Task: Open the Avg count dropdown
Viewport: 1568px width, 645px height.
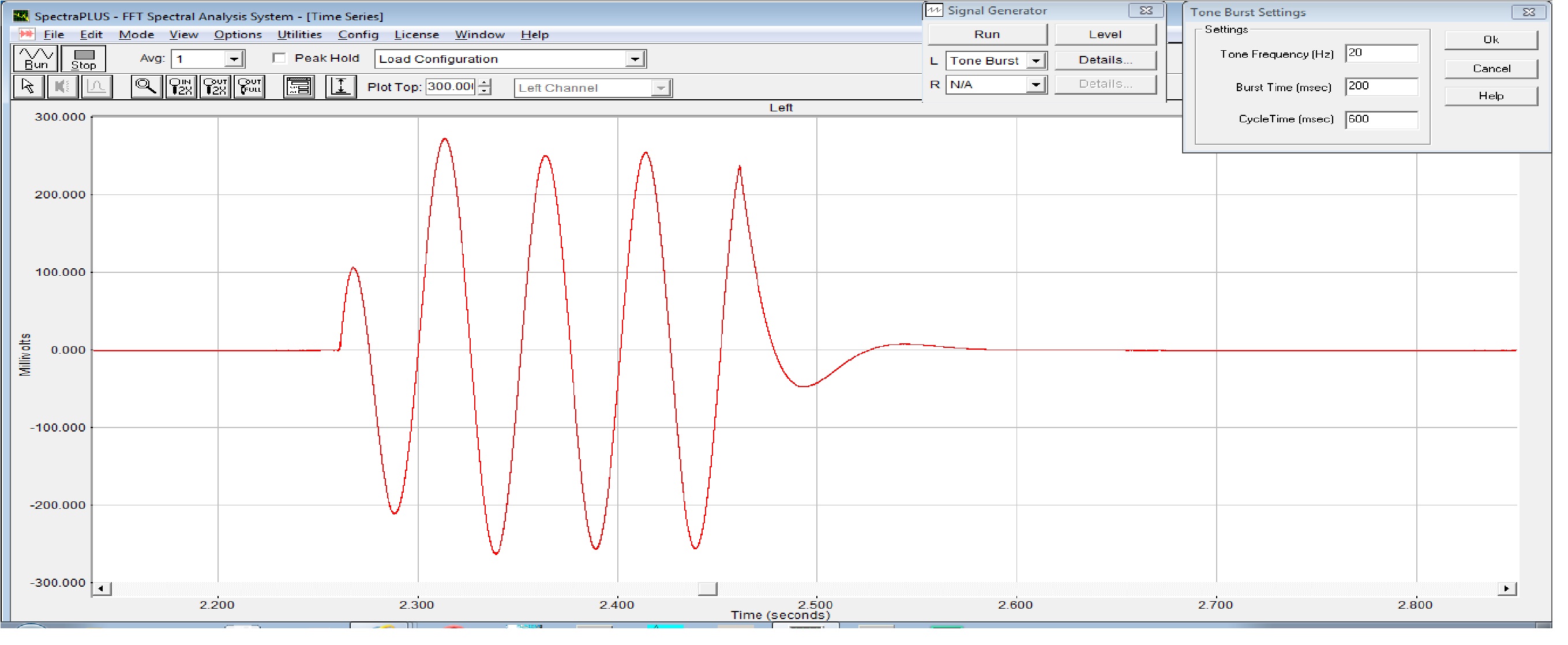Action: [x=235, y=59]
